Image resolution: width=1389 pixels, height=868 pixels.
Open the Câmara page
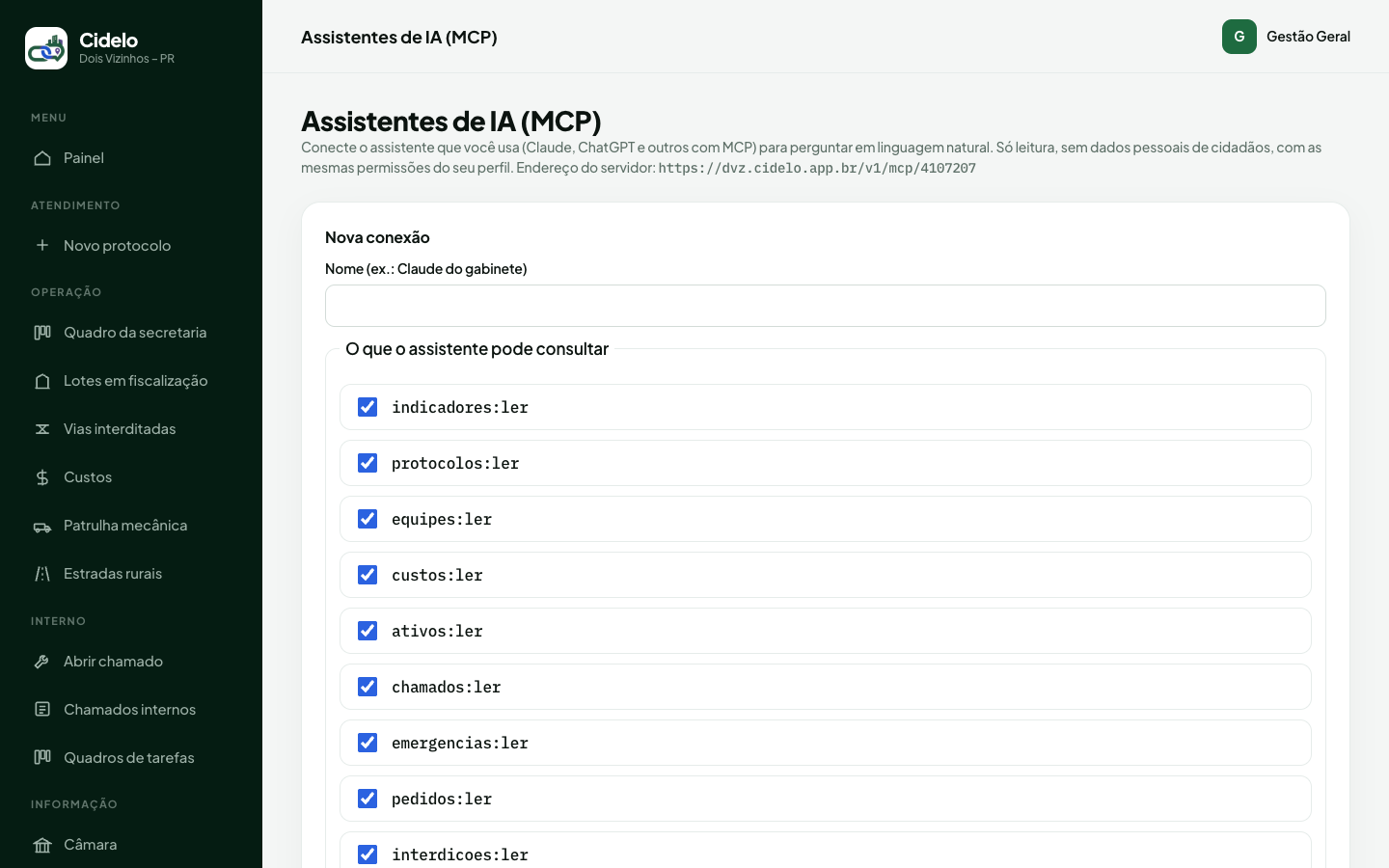[131, 845]
